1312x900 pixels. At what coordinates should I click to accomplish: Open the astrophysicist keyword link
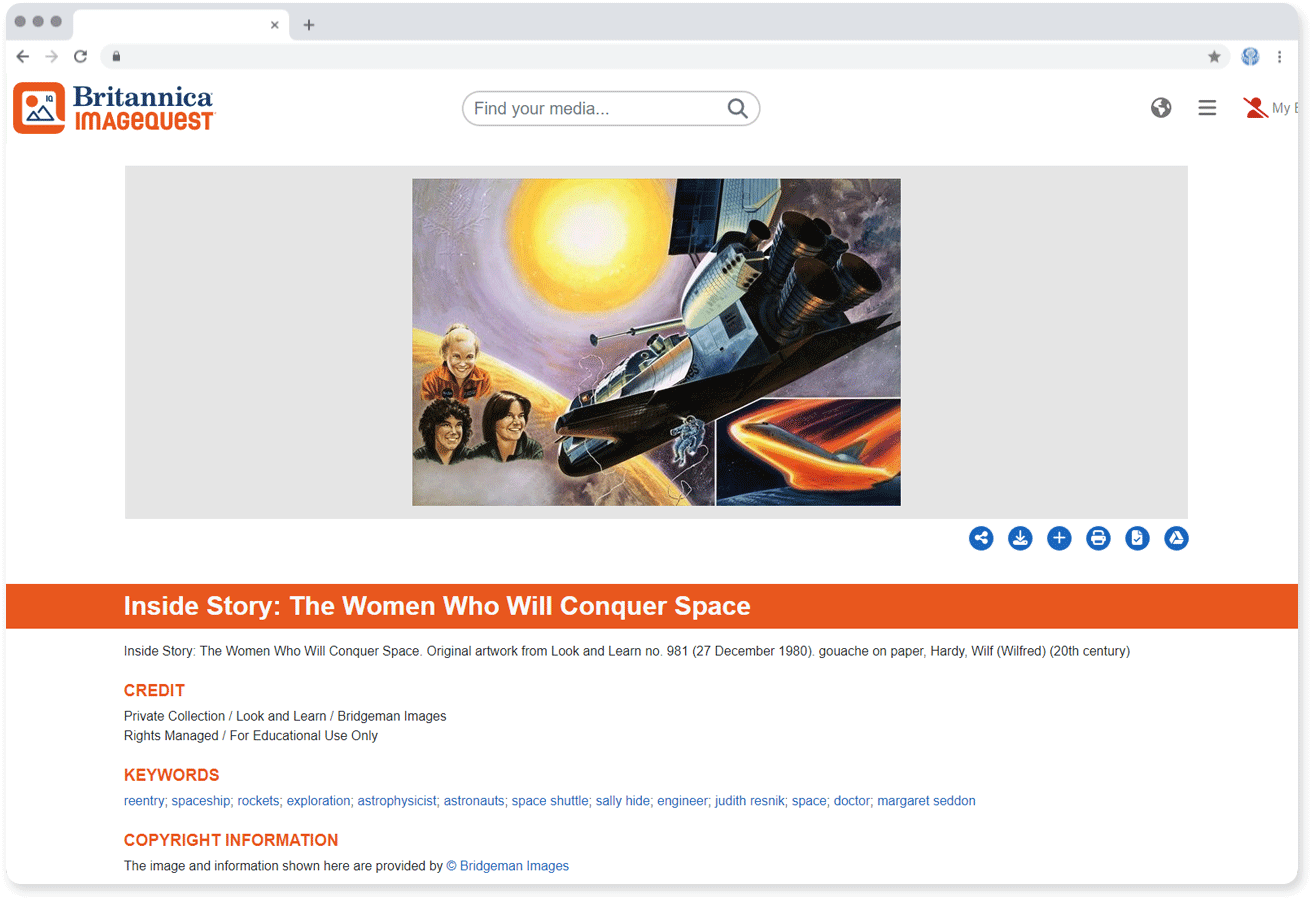(397, 801)
